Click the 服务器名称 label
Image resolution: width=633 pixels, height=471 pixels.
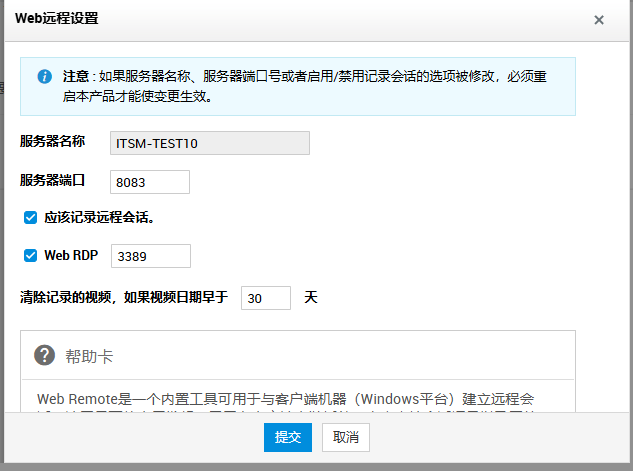[53, 142]
